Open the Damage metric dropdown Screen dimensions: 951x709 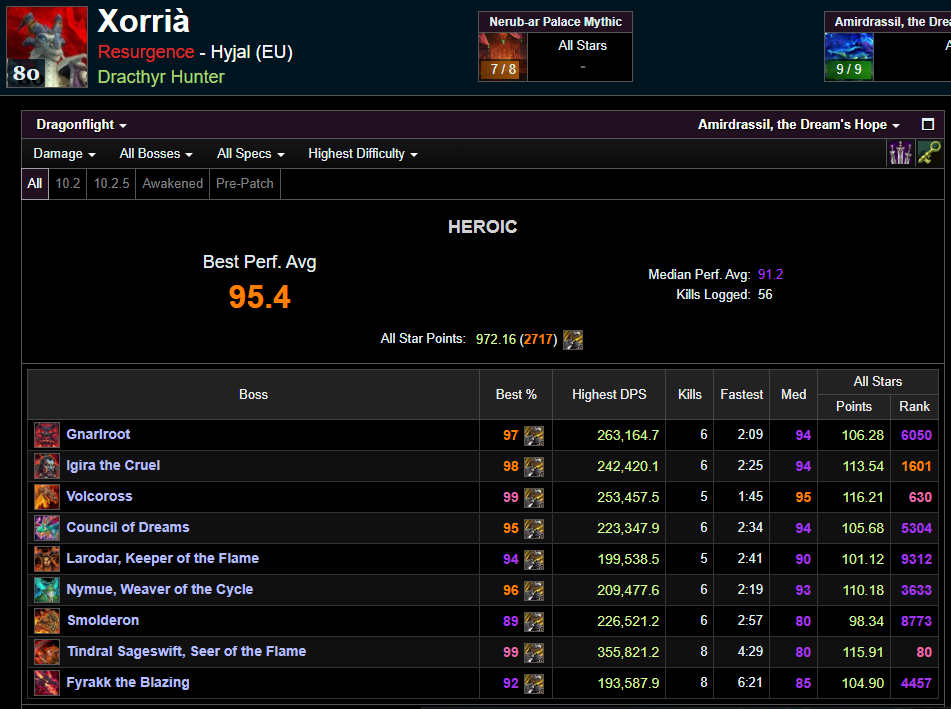coord(64,153)
